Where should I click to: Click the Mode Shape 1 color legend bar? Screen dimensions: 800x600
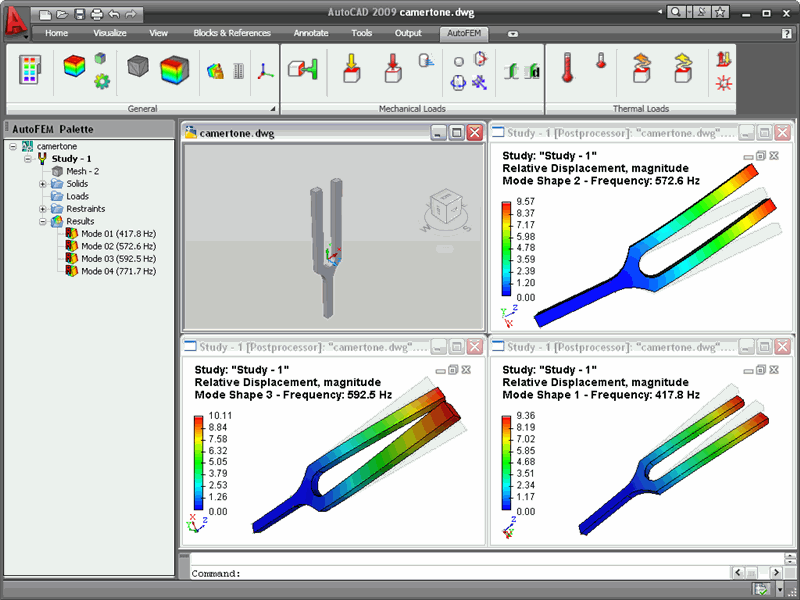(506, 463)
